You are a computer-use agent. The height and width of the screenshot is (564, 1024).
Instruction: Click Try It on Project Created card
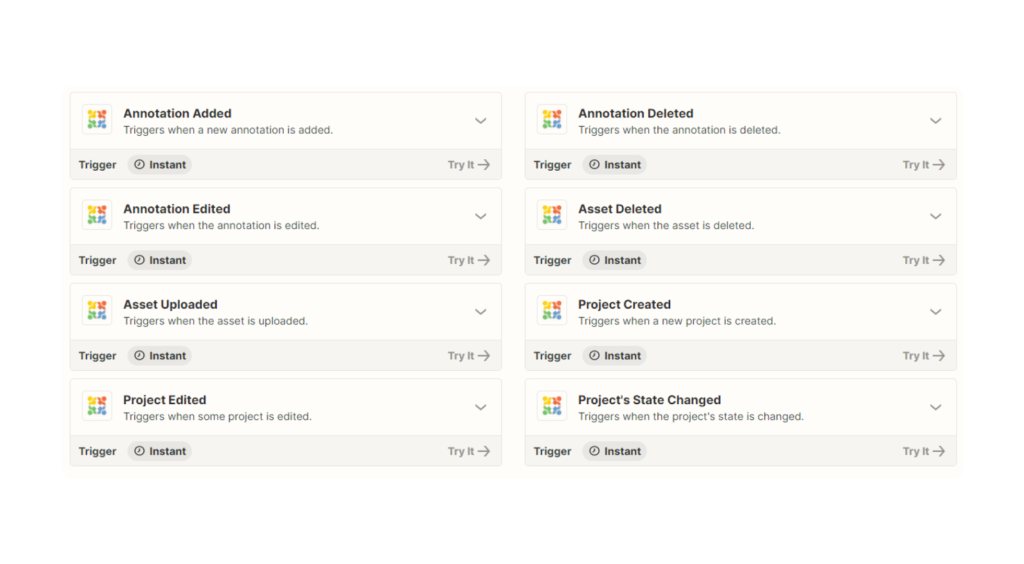click(923, 356)
